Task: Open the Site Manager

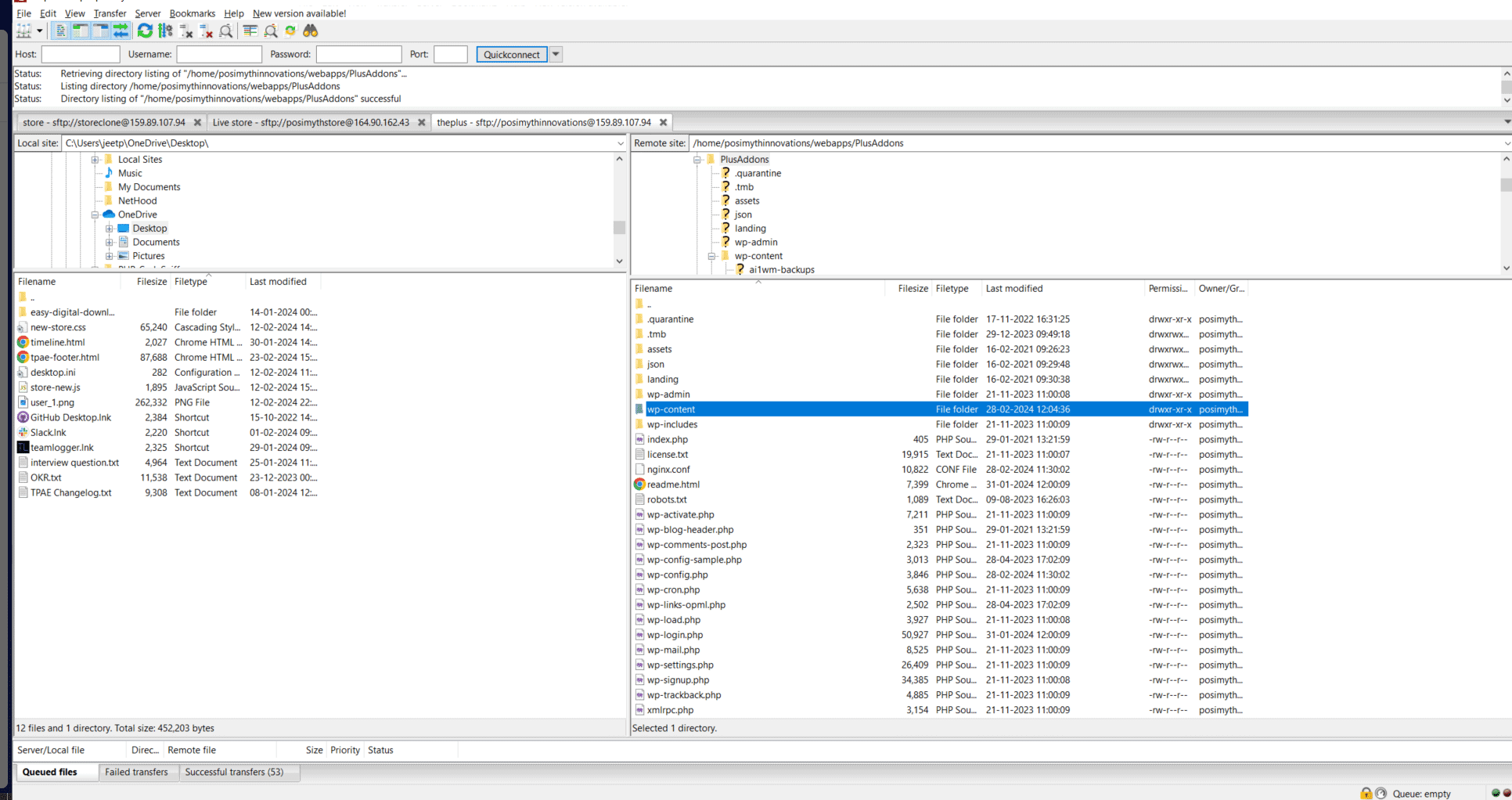Action: 25,31
